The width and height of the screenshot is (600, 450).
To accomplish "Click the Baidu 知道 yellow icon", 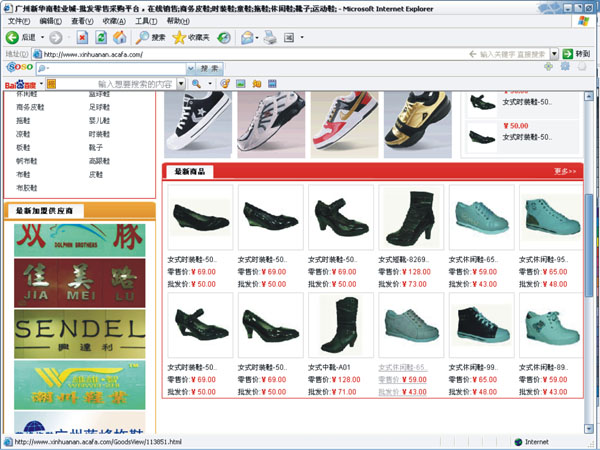I will (x=256, y=84).
